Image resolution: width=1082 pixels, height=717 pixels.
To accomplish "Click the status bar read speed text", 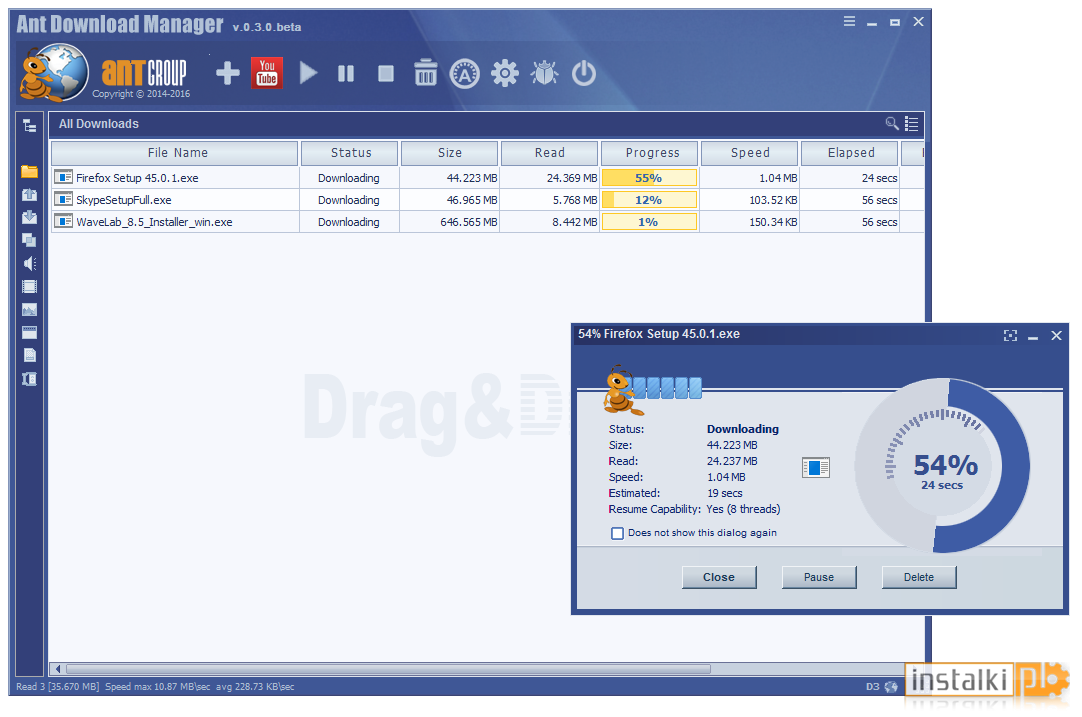I will [155, 687].
